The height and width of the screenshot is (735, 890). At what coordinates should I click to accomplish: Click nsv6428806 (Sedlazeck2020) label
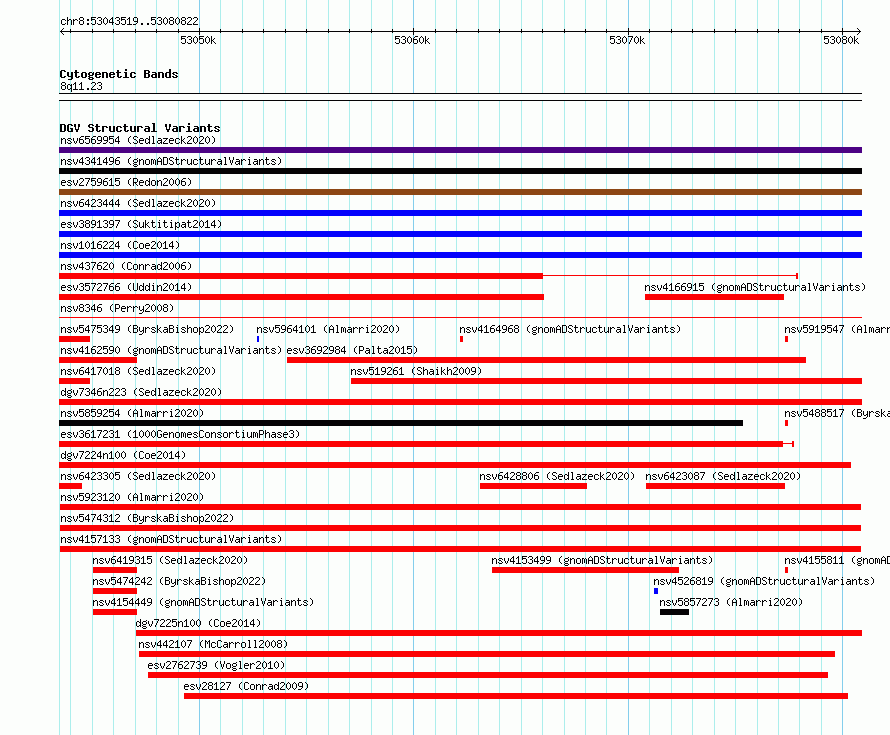pos(557,476)
